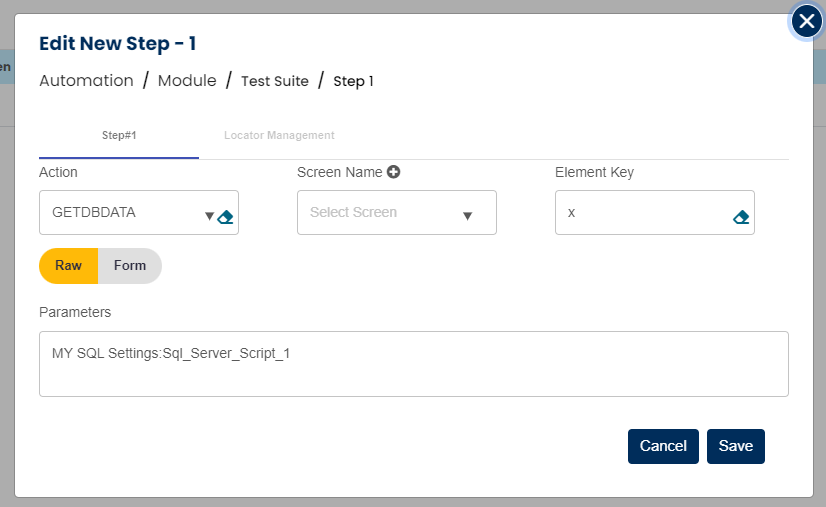The height and width of the screenshot is (507, 826).
Task: Open the Select Screen dropdown arrow
Action: coord(467,215)
